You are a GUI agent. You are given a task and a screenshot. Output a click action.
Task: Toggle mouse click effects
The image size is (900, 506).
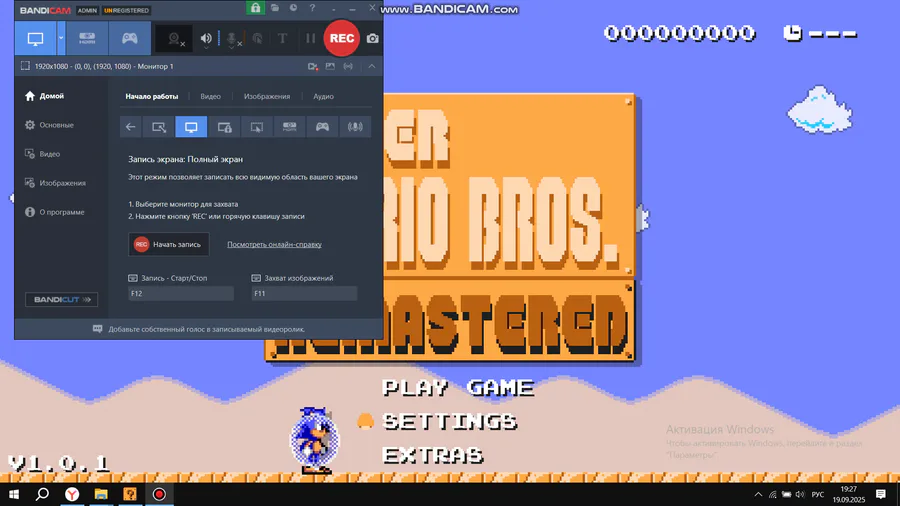tap(258, 38)
